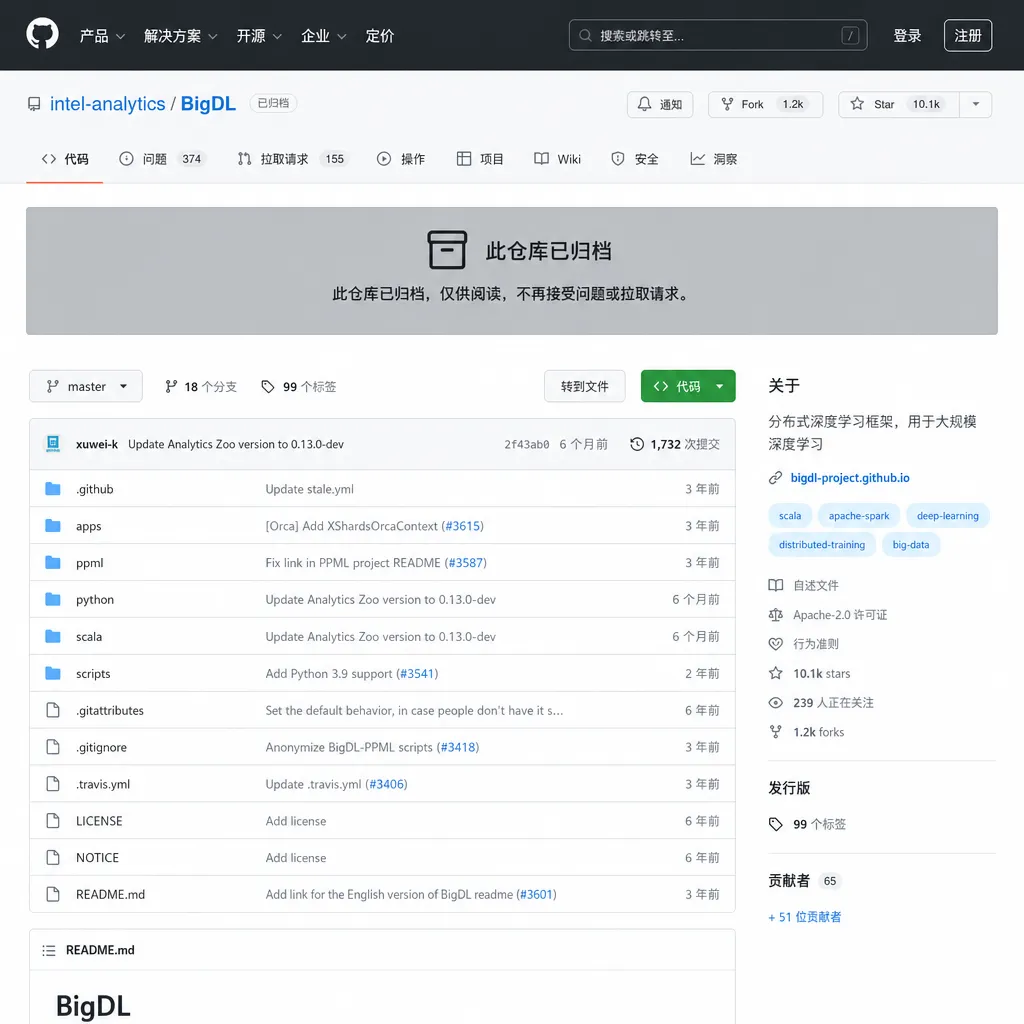Click the apache-spark topic tag
The width and height of the screenshot is (1024, 1024).
pos(859,516)
